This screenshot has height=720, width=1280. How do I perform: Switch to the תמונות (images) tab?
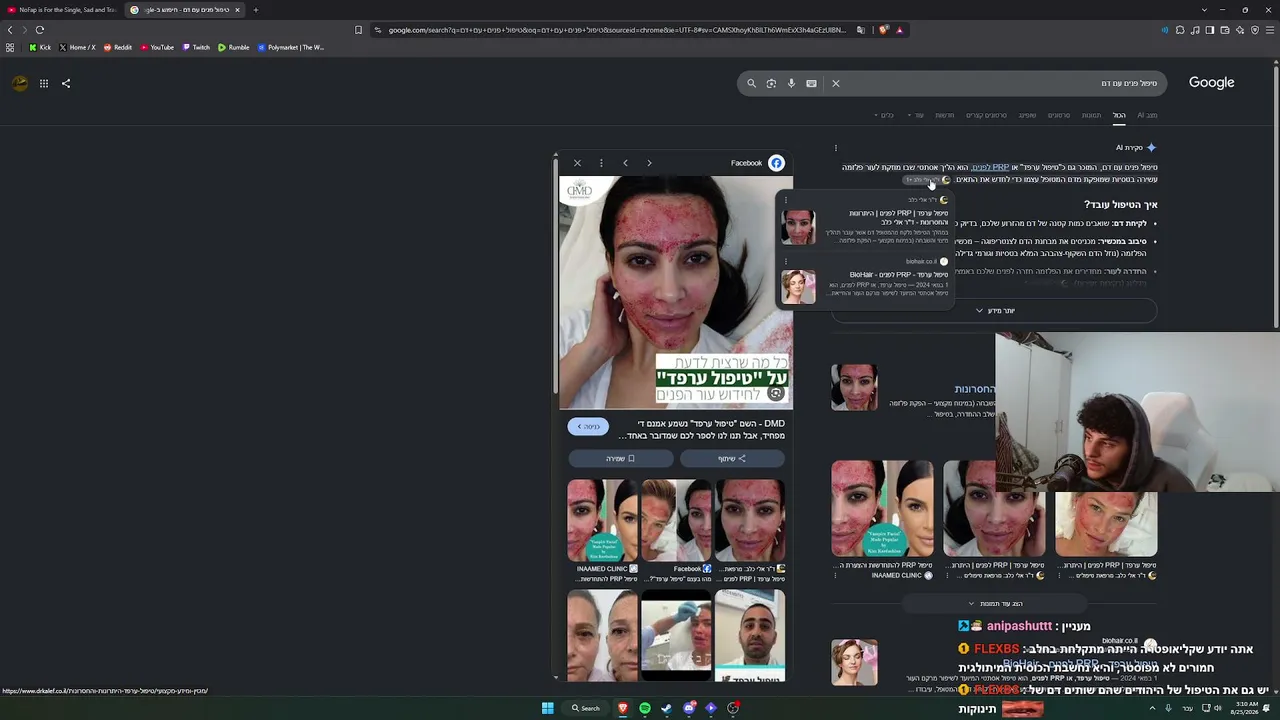pyautogui.click(x=1091, y=115)
